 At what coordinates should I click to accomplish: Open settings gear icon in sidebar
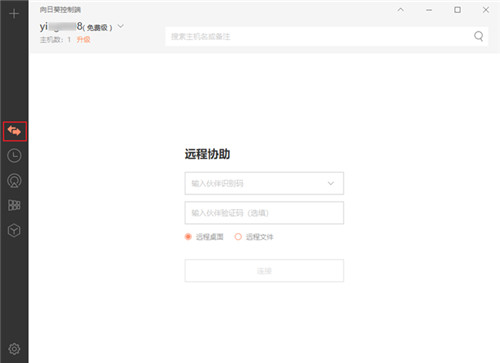coord(14,349)
